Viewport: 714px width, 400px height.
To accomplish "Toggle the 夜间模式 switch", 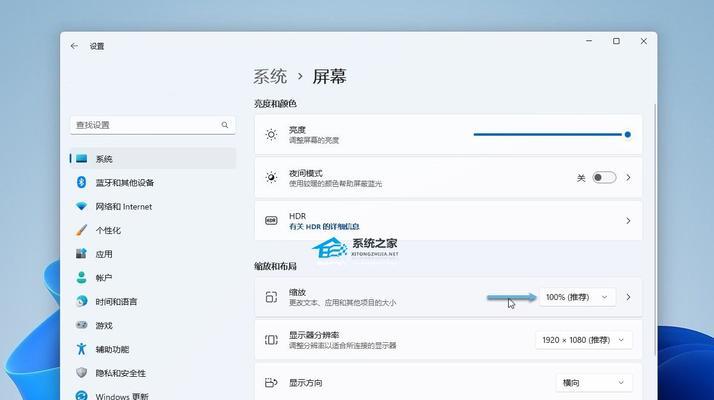I will coord(604,178).
